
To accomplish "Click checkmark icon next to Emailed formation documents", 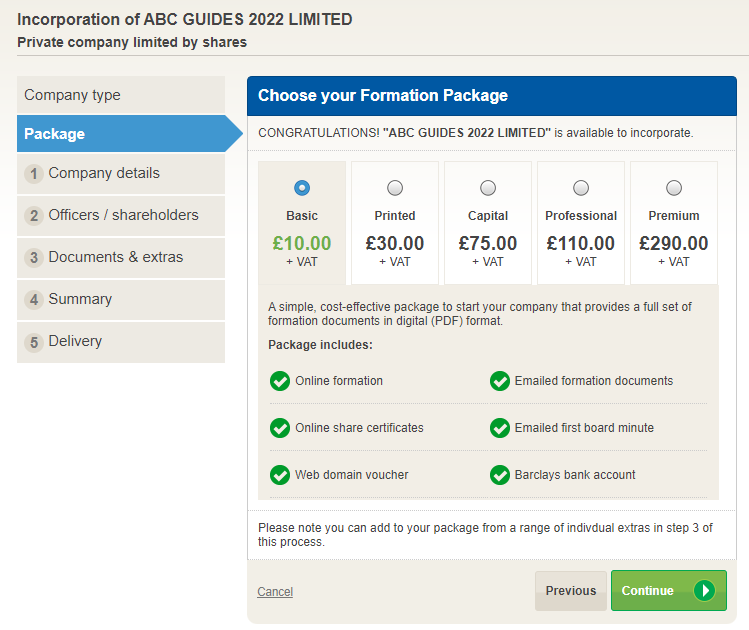I will pos(500,381).
